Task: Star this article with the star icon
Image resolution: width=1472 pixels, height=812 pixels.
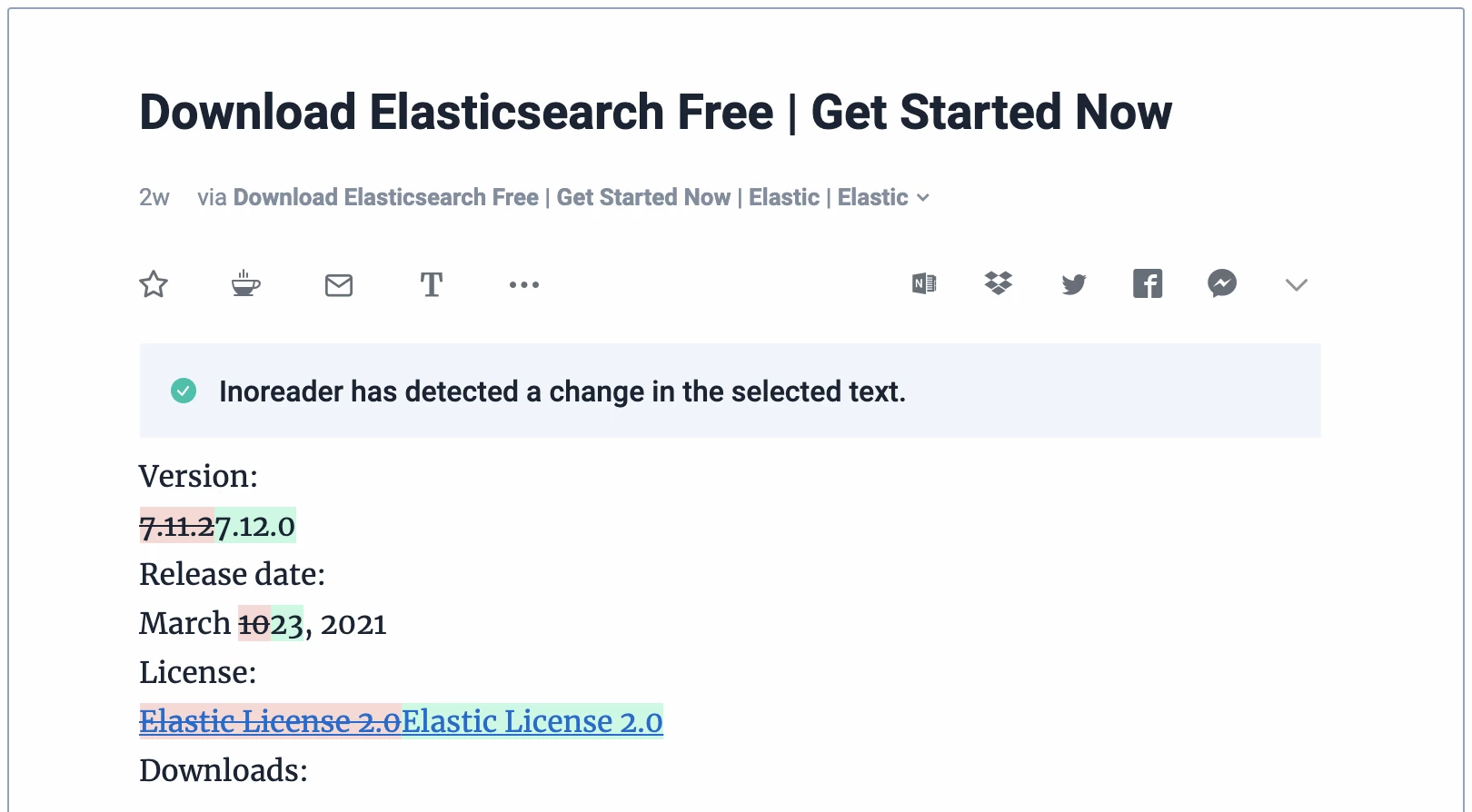Action: point(154,284)
